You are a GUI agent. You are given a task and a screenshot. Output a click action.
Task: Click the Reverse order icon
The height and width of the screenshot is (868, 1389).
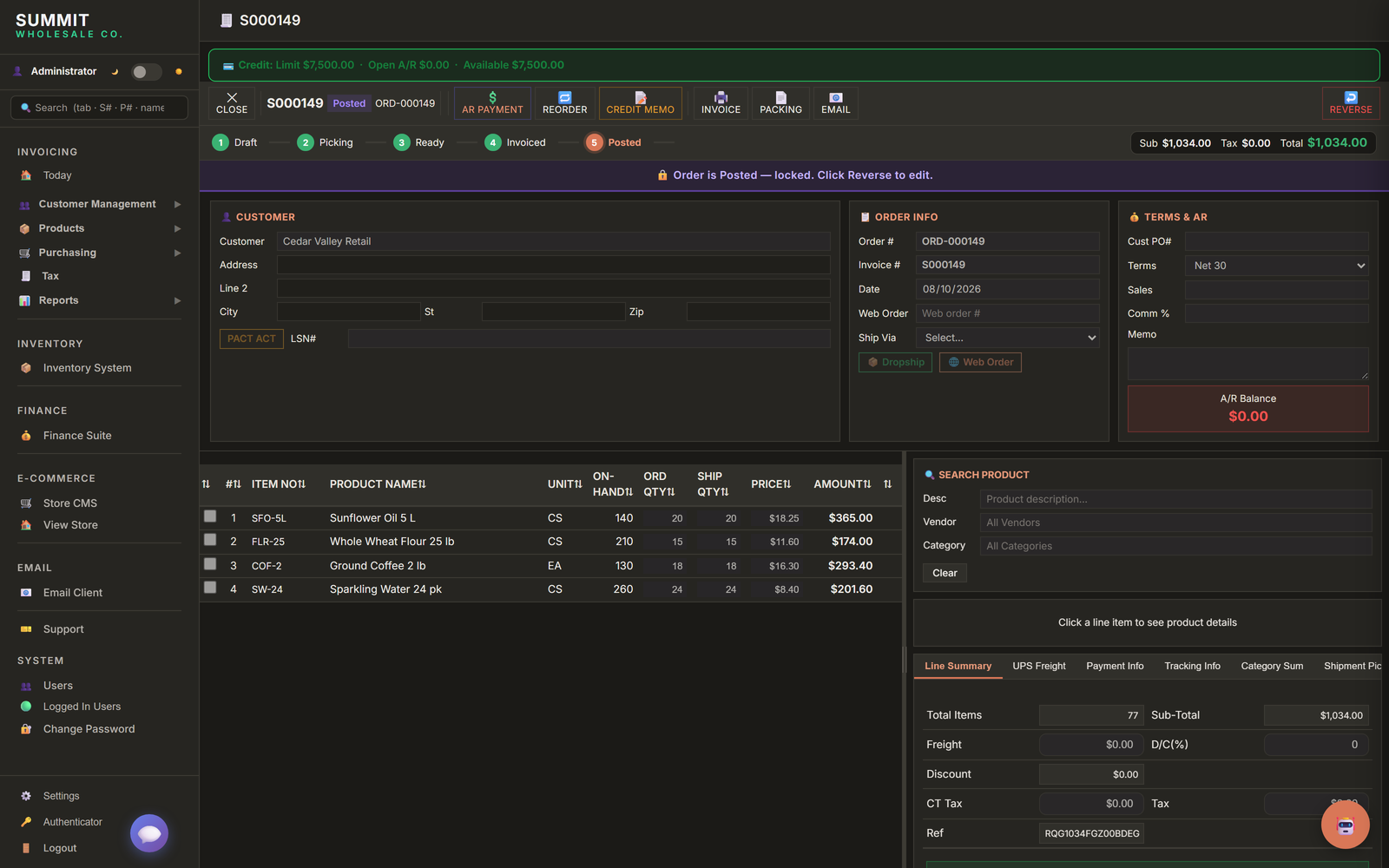[x=1351, y=97]
